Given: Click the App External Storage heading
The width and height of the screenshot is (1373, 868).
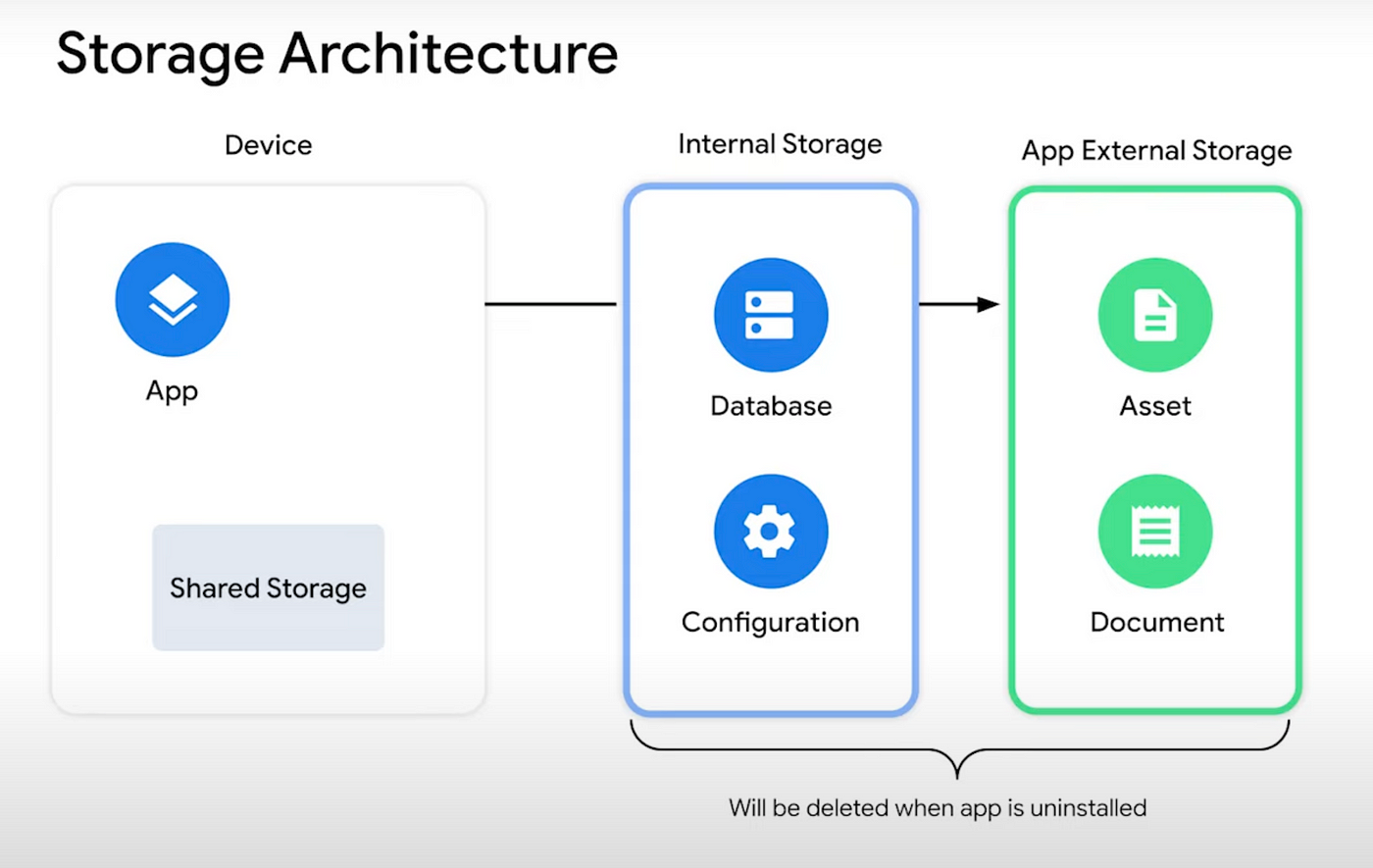Looking at the screenshot, I should [x=1156, y=151].
